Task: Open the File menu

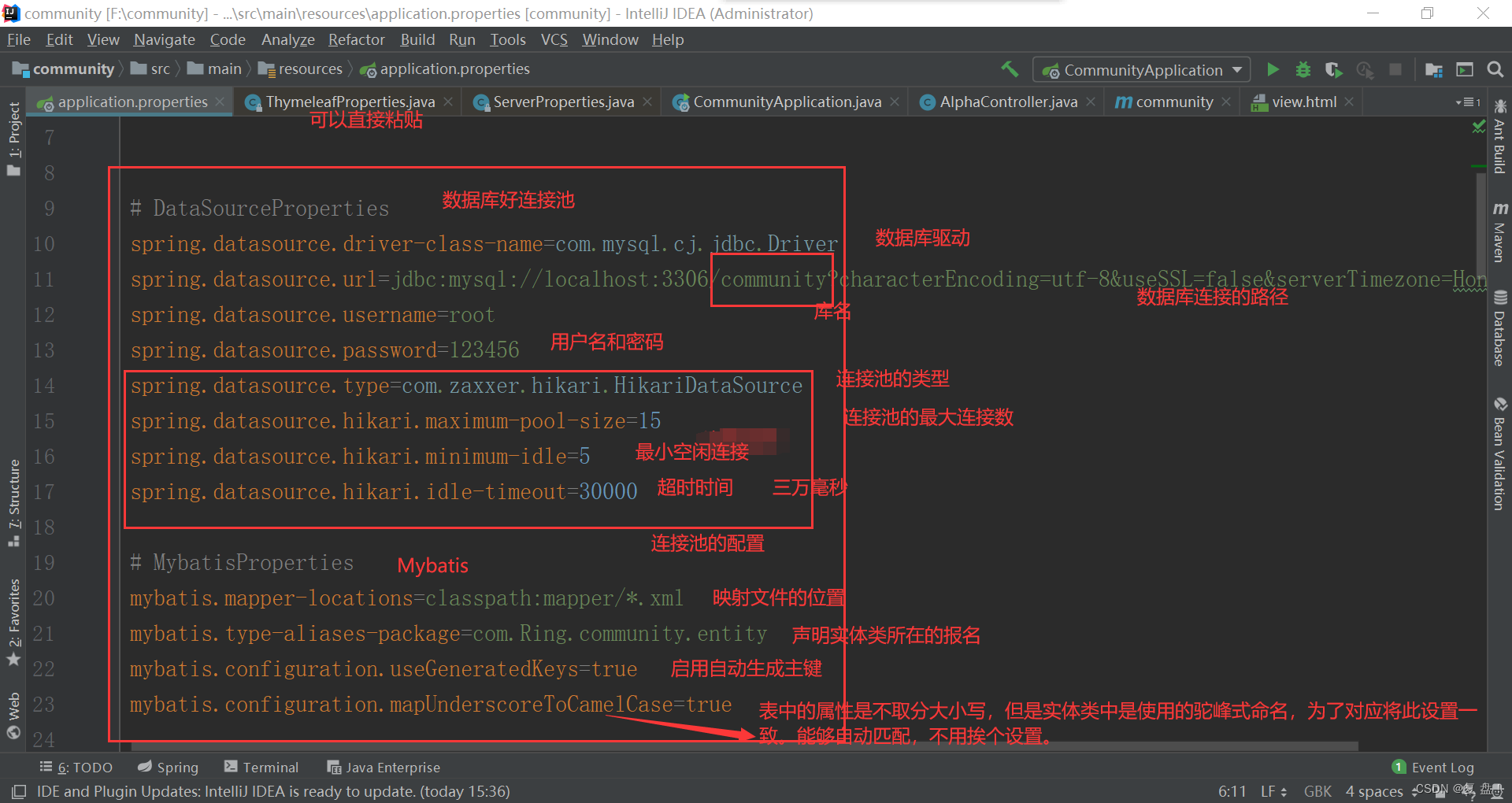Action: click(x=18, y=39)
